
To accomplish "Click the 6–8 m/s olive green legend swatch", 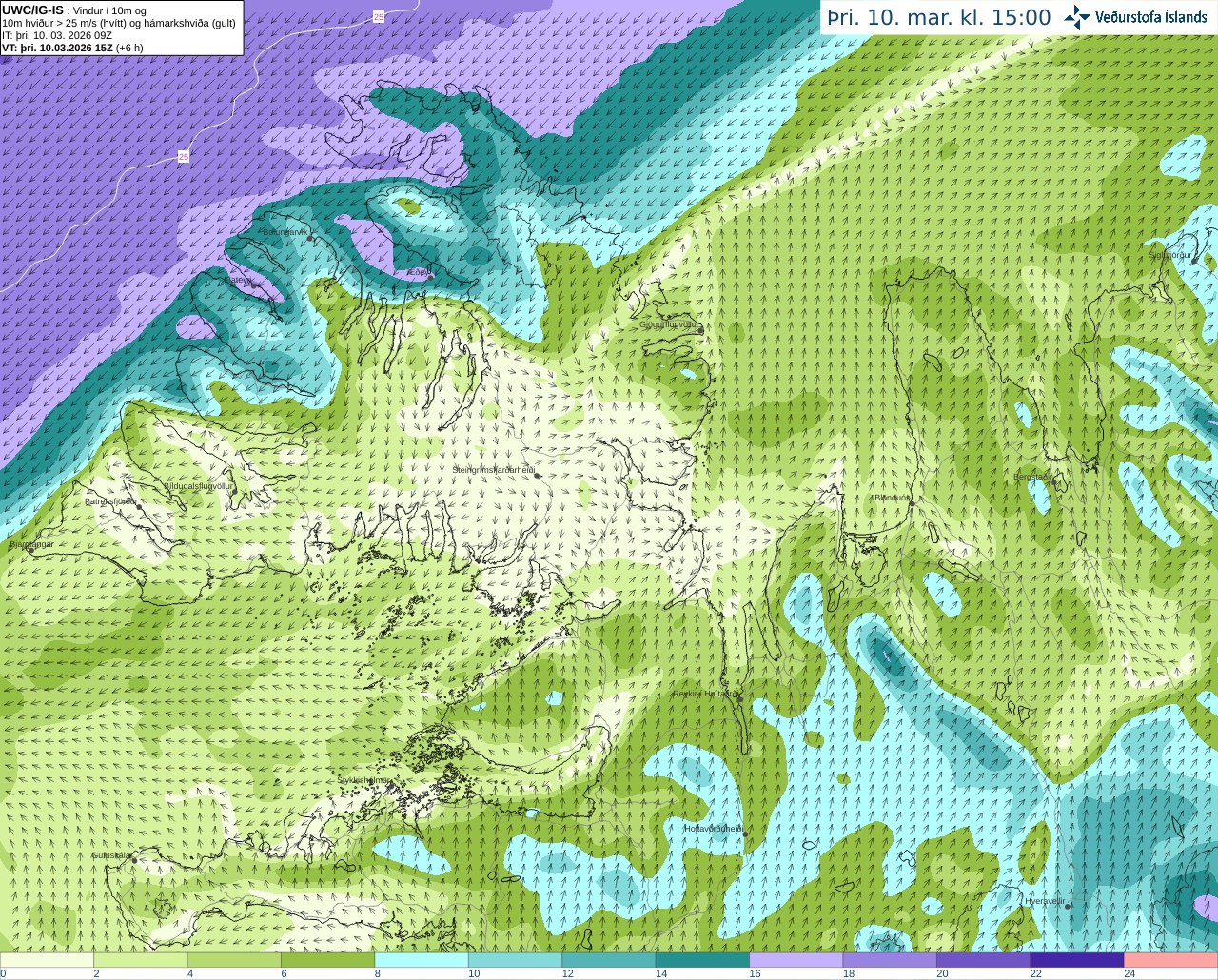I will [x=327, y=960].
